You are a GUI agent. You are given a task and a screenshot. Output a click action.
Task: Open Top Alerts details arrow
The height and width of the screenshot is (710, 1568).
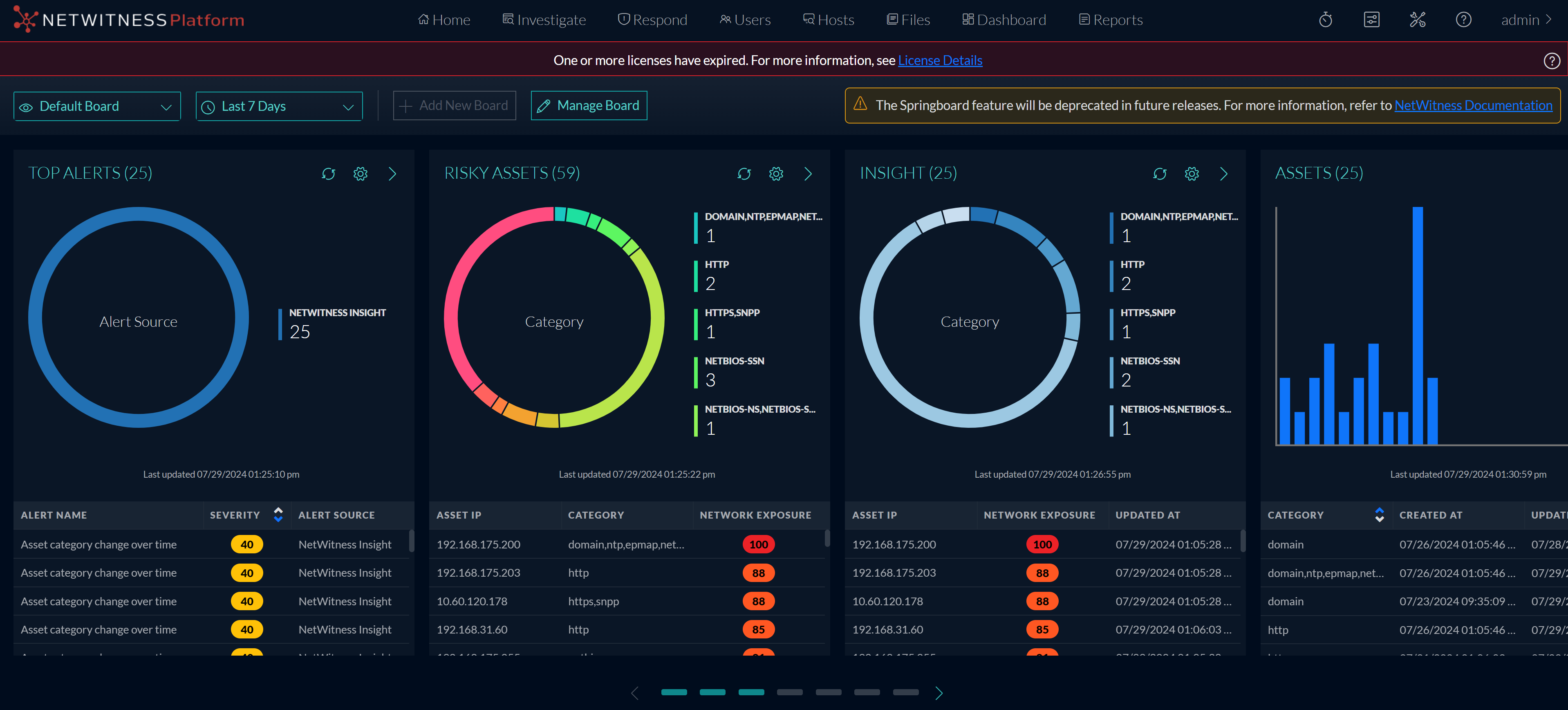coord(392,173)
